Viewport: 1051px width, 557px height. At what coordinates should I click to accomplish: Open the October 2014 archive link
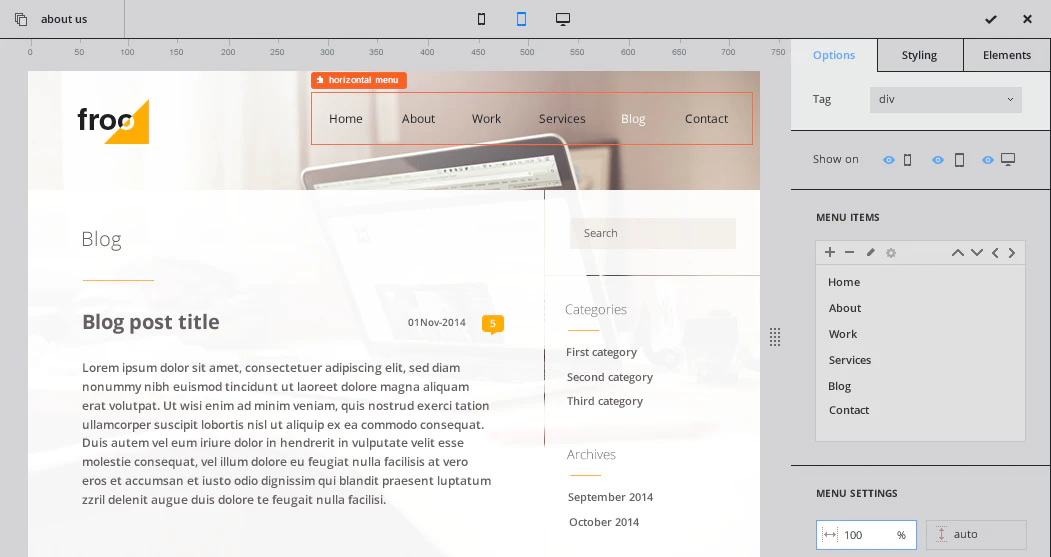pos(604,522)
